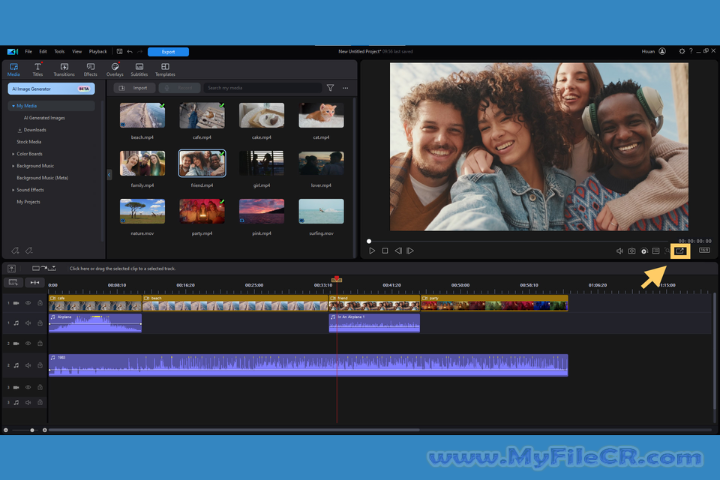Select the party.mp4 thumbnail

[202, 211]
